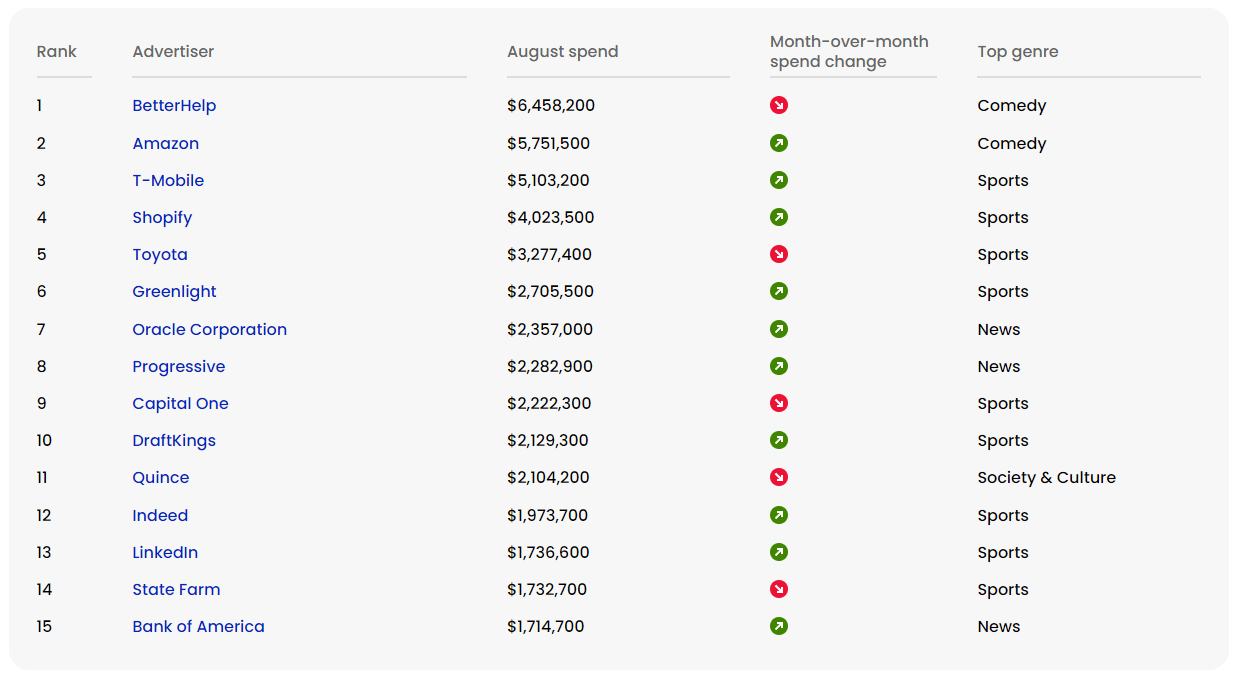Click BetterHelp's red down-arrow spend icon
Screen dimensions: 1233x675
coord(779,105)
